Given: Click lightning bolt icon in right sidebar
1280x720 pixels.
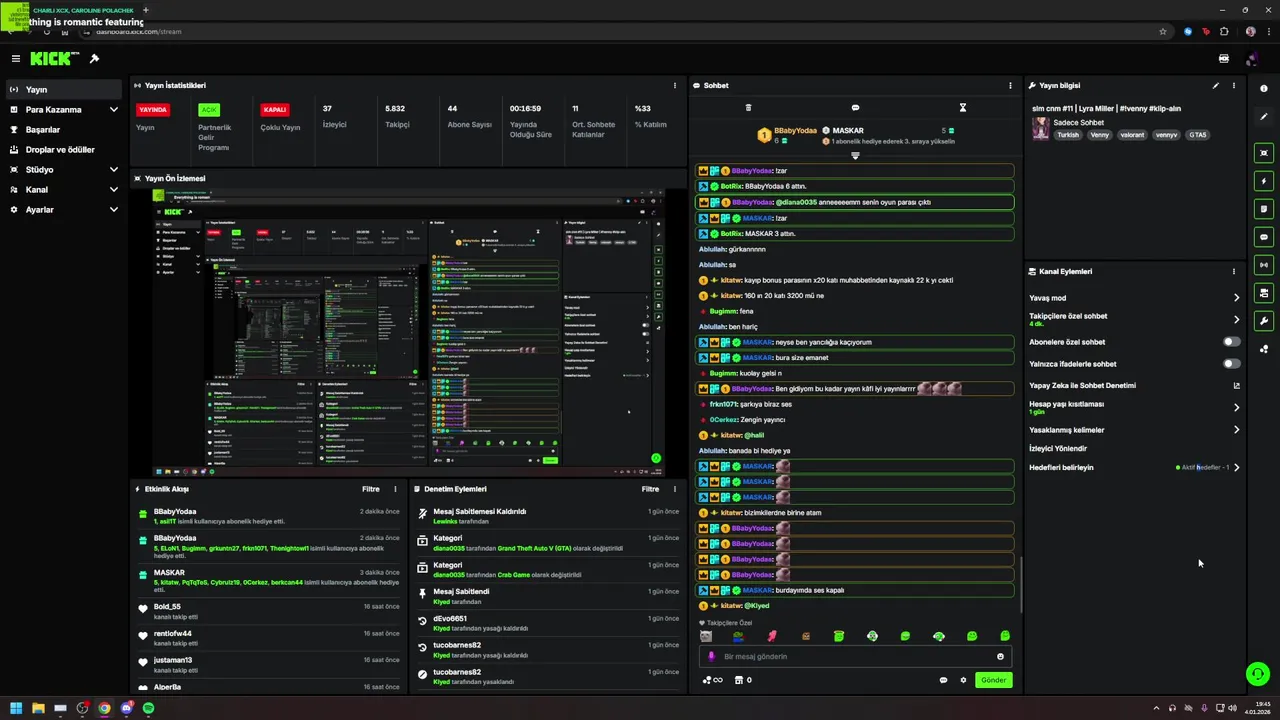Looking at the screenshot, I should click(1264, 181).
